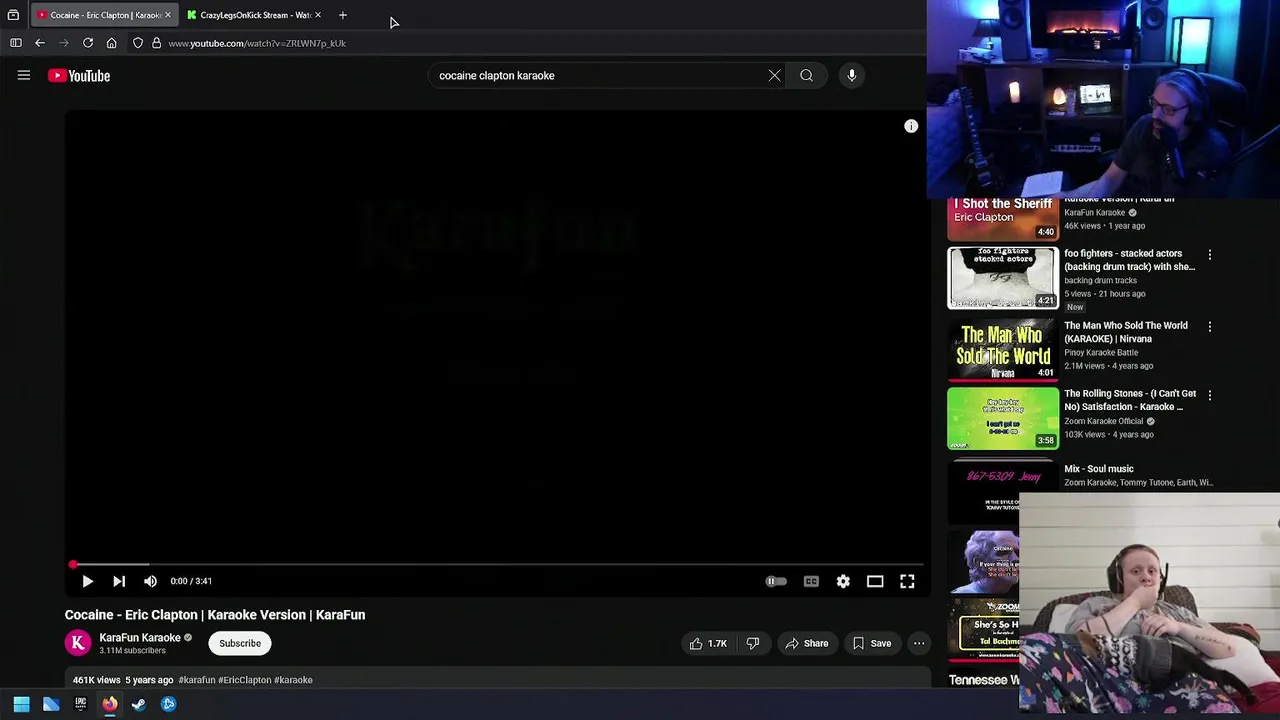Screen dimensions: 1280x720
Task: Open the Windows Start menu
Action: (x=21, y=704)
